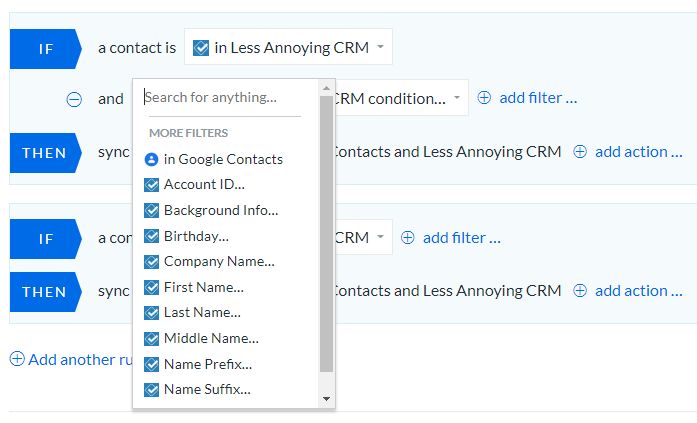
Task: Click 'Contacts and Less Annoying CRM' in second THEN row
Action: click(448, 291)
